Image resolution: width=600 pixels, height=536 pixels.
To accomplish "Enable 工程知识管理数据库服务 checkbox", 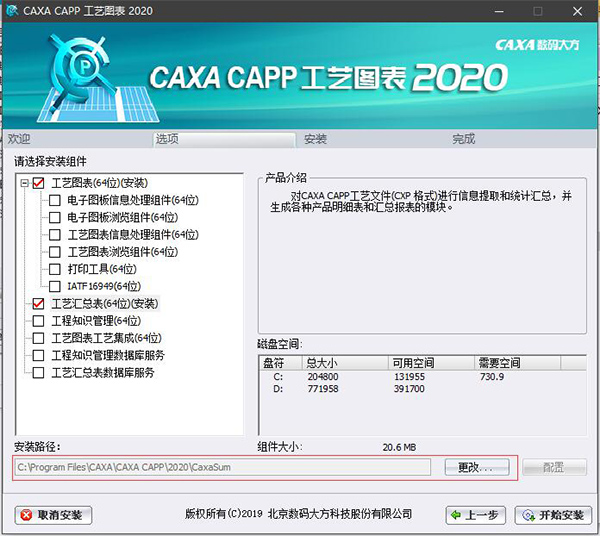I will [38, 355].
